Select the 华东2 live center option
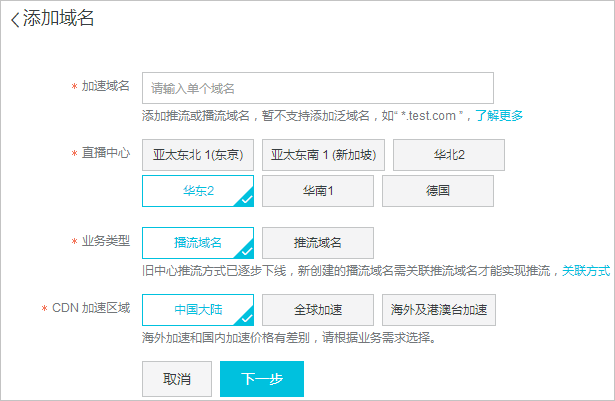 198,191
